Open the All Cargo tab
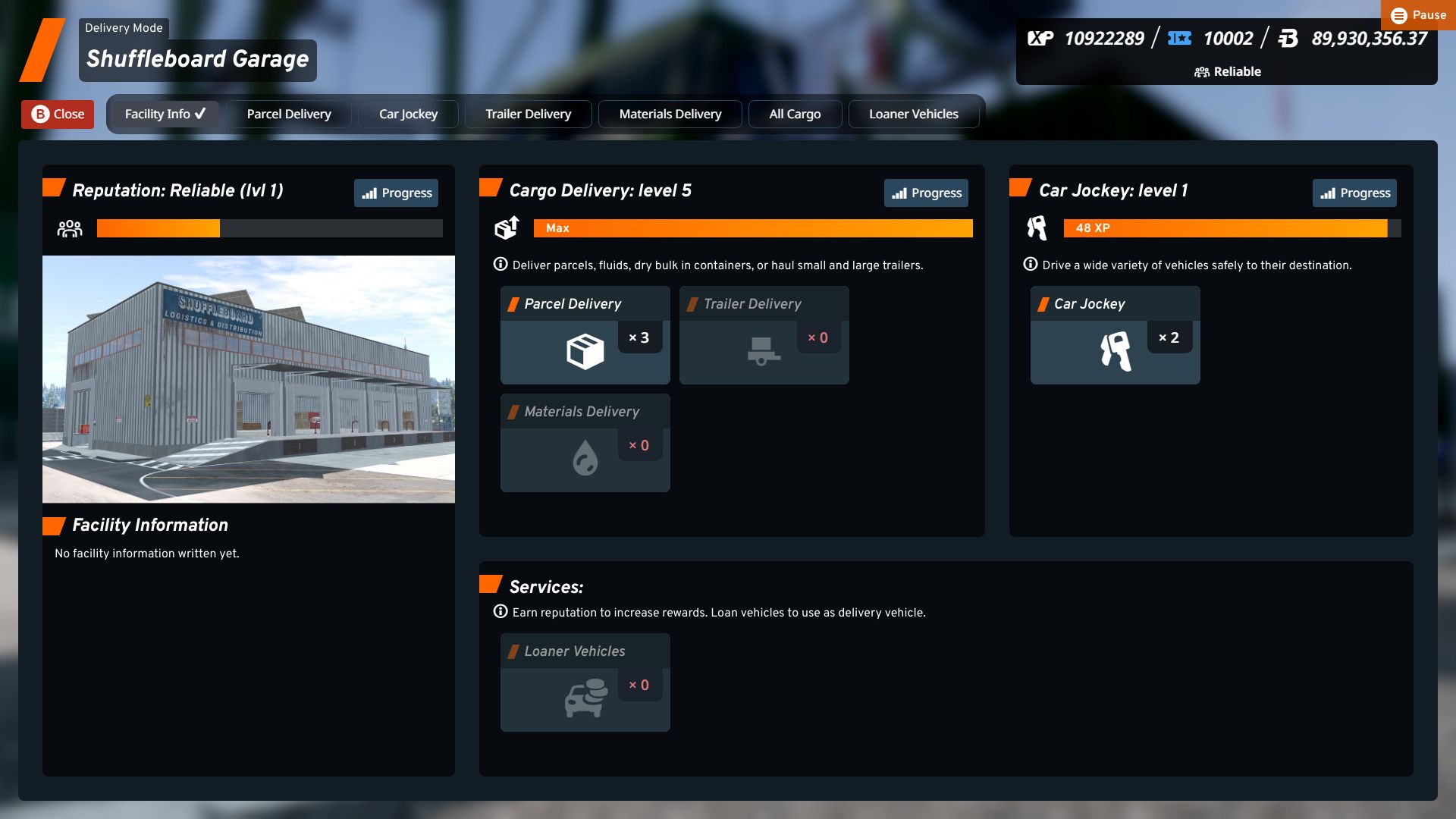Viewport: 1456px width, 819px height. pos(795,114)
